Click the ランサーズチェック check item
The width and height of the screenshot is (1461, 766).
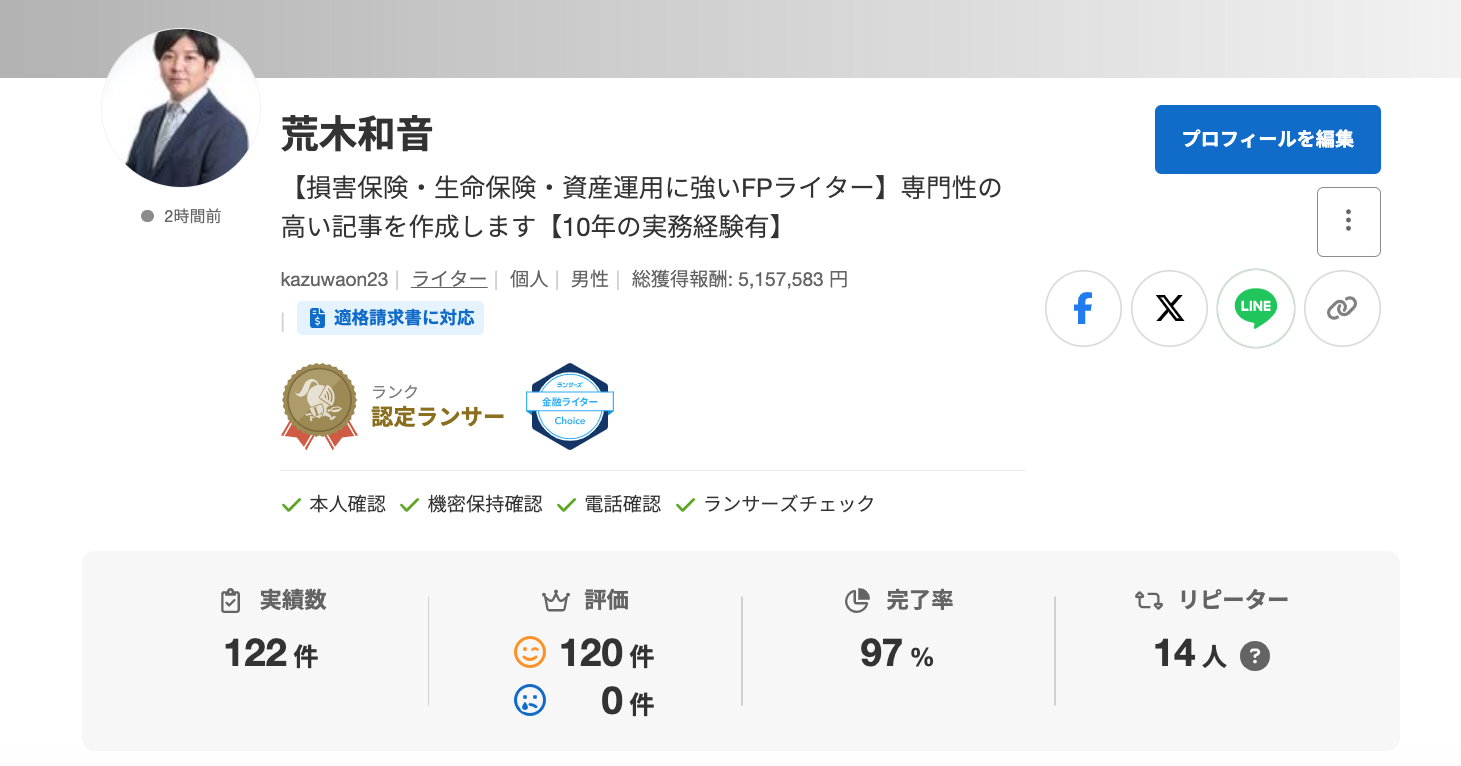click(x=775, y=504)
